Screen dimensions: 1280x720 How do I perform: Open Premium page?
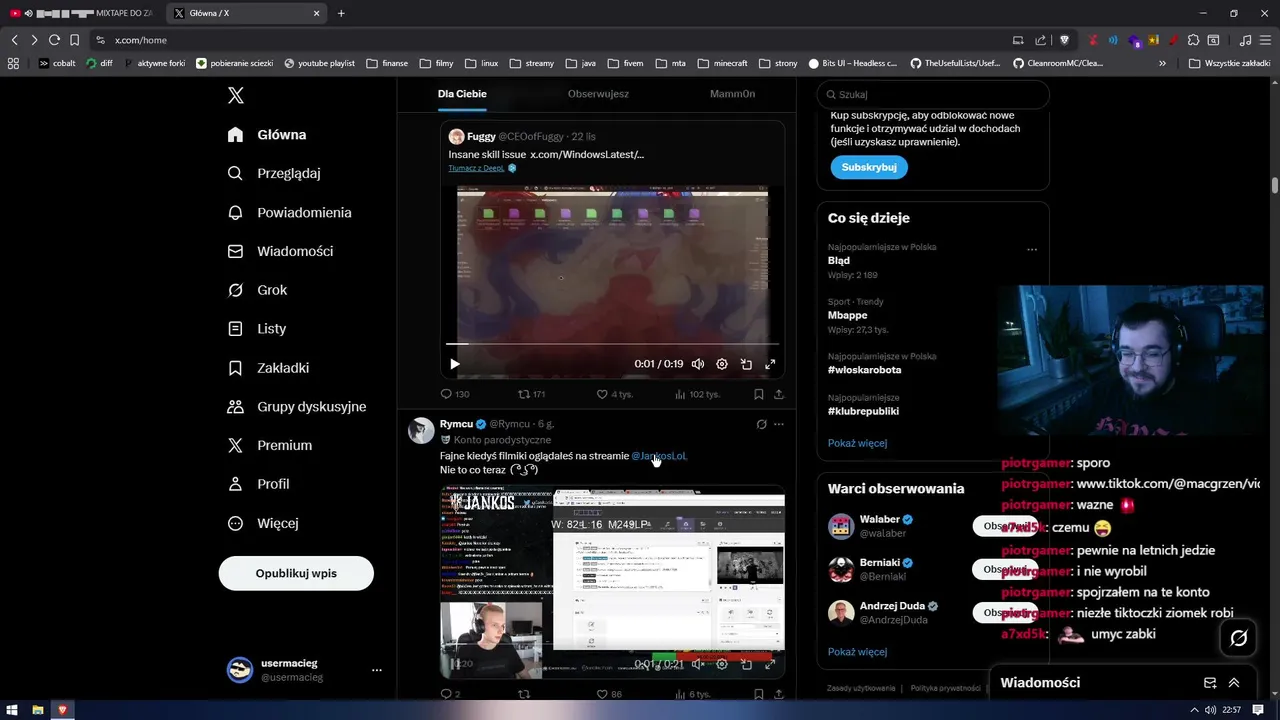pyautogui.click(x=270, y=445)
